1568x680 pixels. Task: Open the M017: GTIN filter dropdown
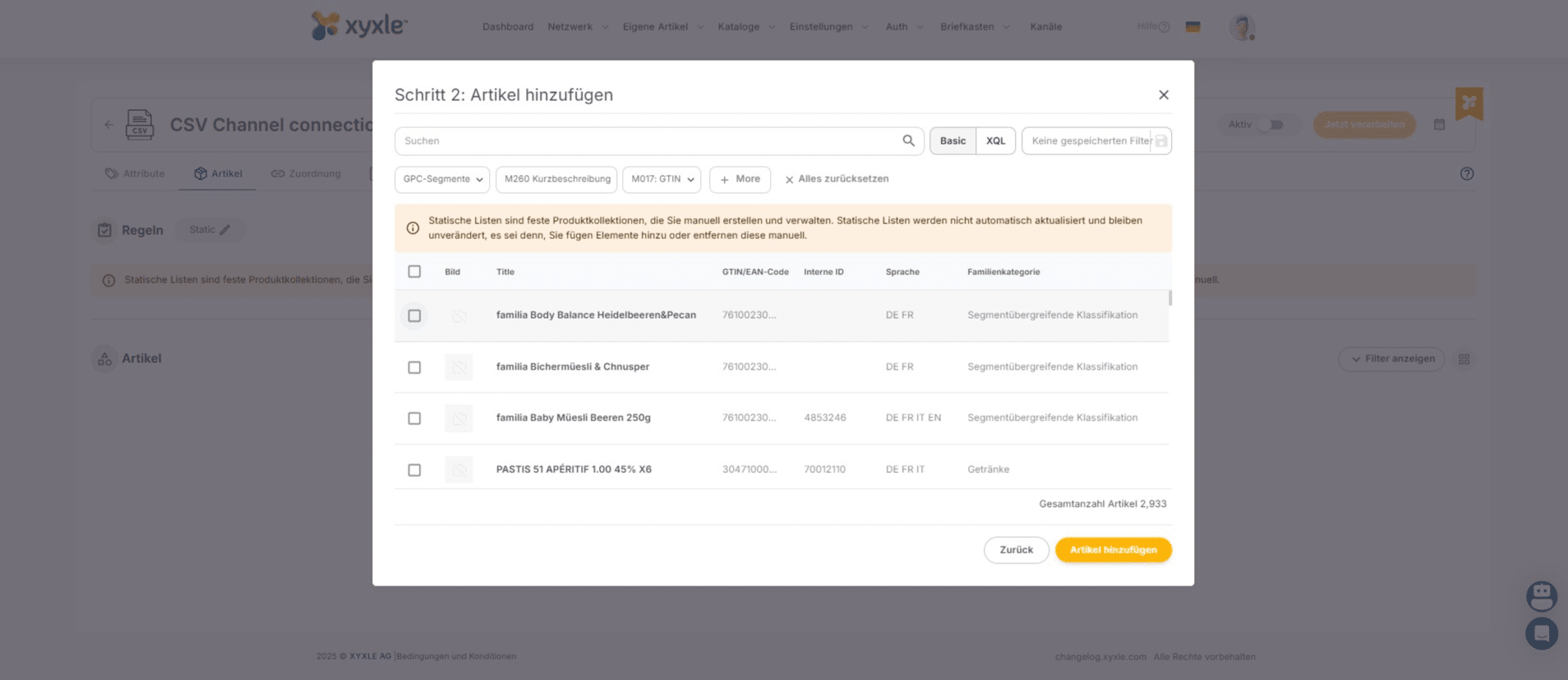click(x=661, y=179)
